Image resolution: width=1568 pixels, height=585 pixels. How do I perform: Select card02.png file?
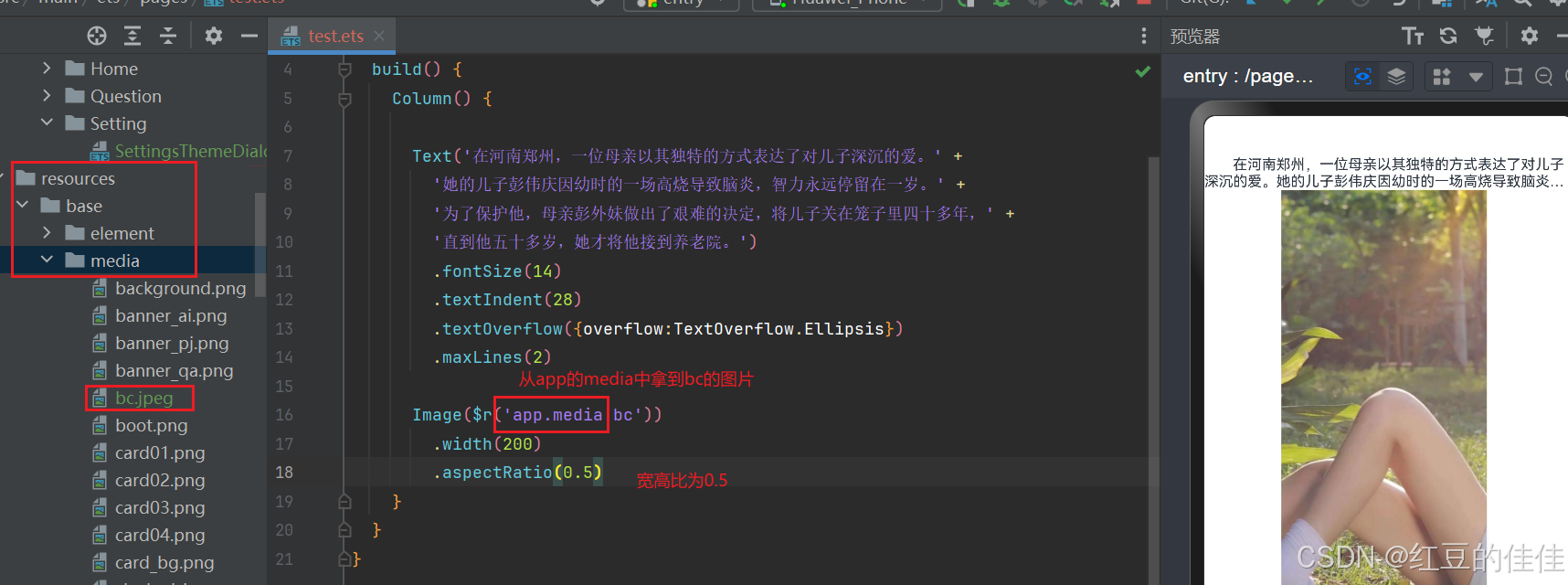click(x=148, y=480)
